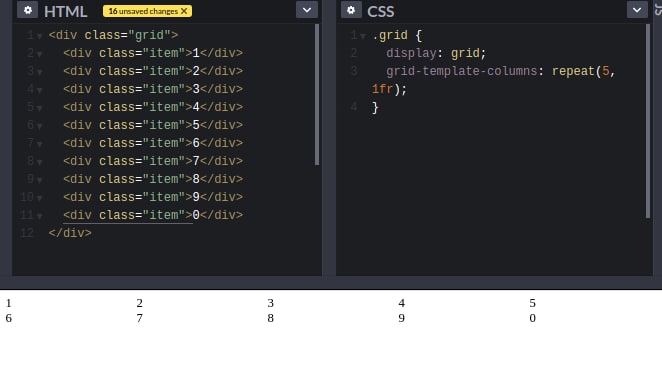Place cursor on the item 0 div line
Image resolution: width=662 pixels, height=373 pixels.
coord(153,215)
